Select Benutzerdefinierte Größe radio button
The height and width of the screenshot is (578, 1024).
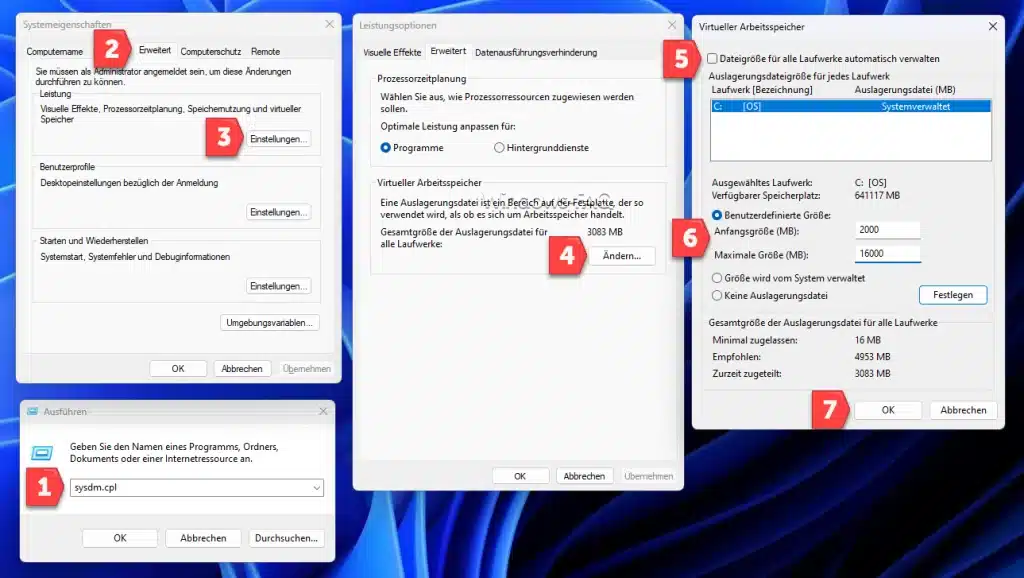coord(717,215)
